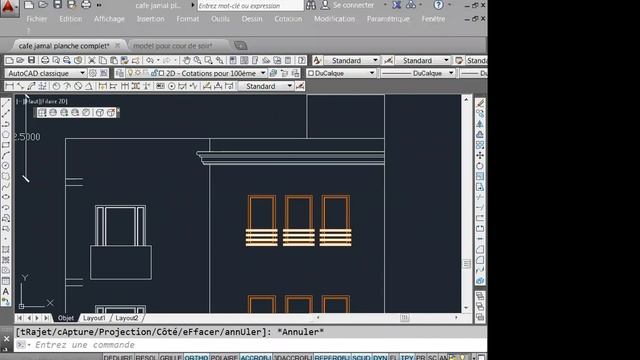Image resolution: width=640 pixels, height=360 pixels.
Task: Toggle RESOL snap mode
Action: (146, 357)
